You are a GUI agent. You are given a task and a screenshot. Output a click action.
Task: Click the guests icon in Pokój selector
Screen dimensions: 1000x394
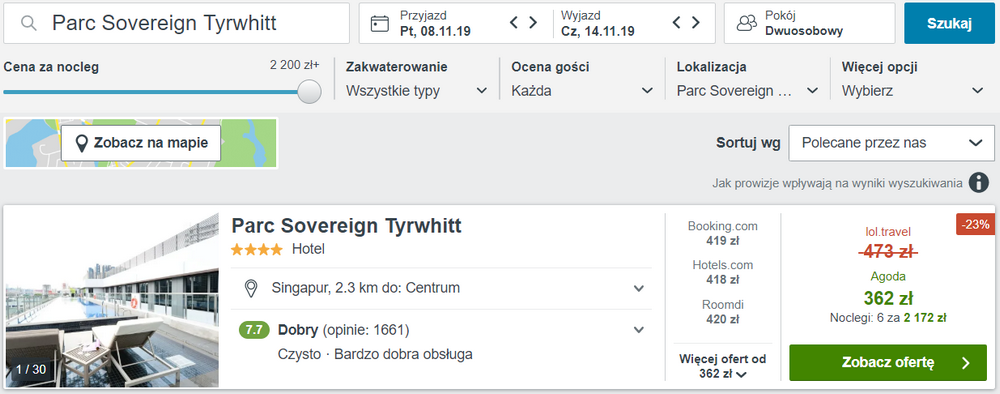(x=746, y=24)
